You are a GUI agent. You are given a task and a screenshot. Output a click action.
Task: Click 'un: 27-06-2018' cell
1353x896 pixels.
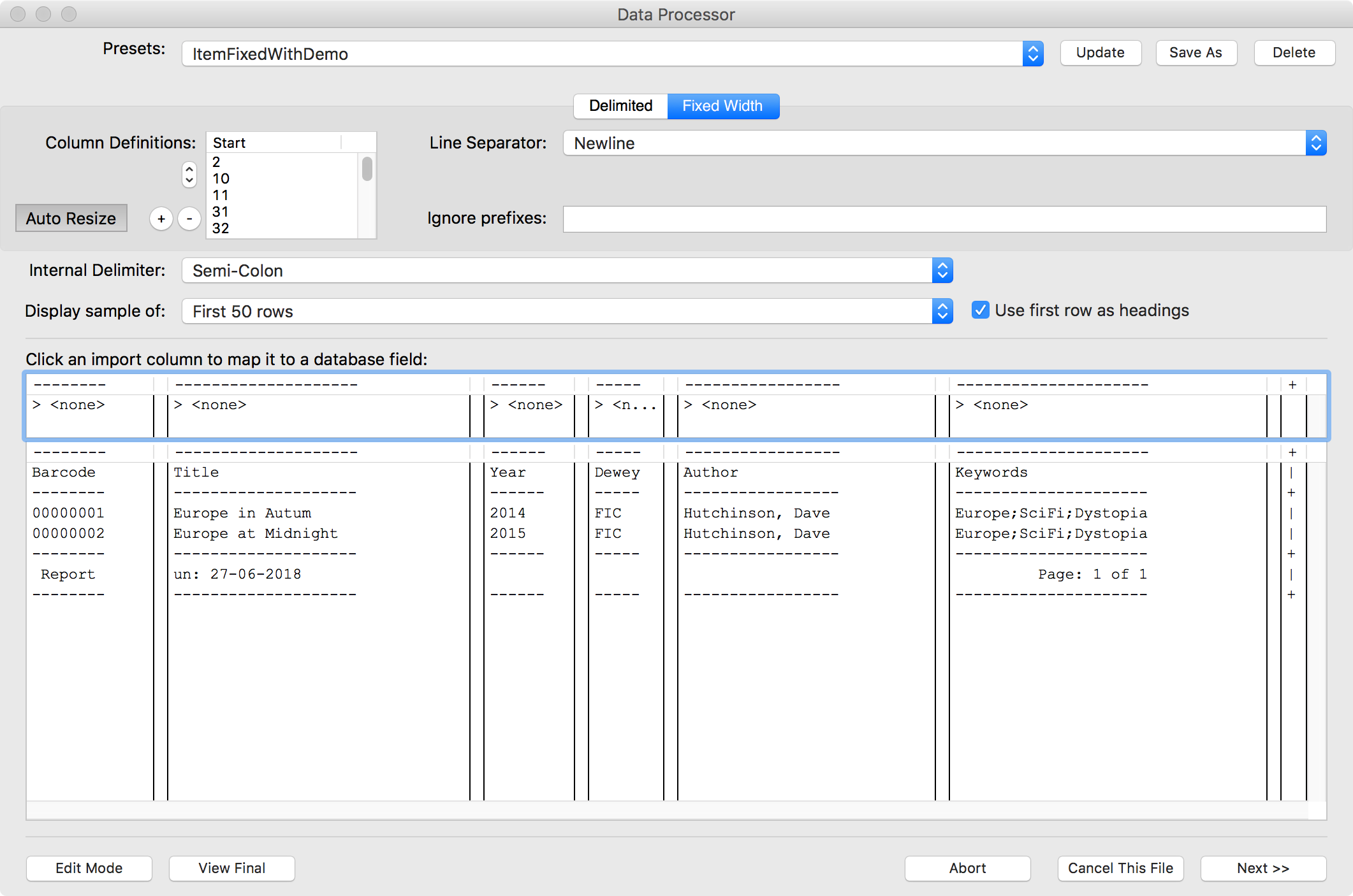point(237,574)
